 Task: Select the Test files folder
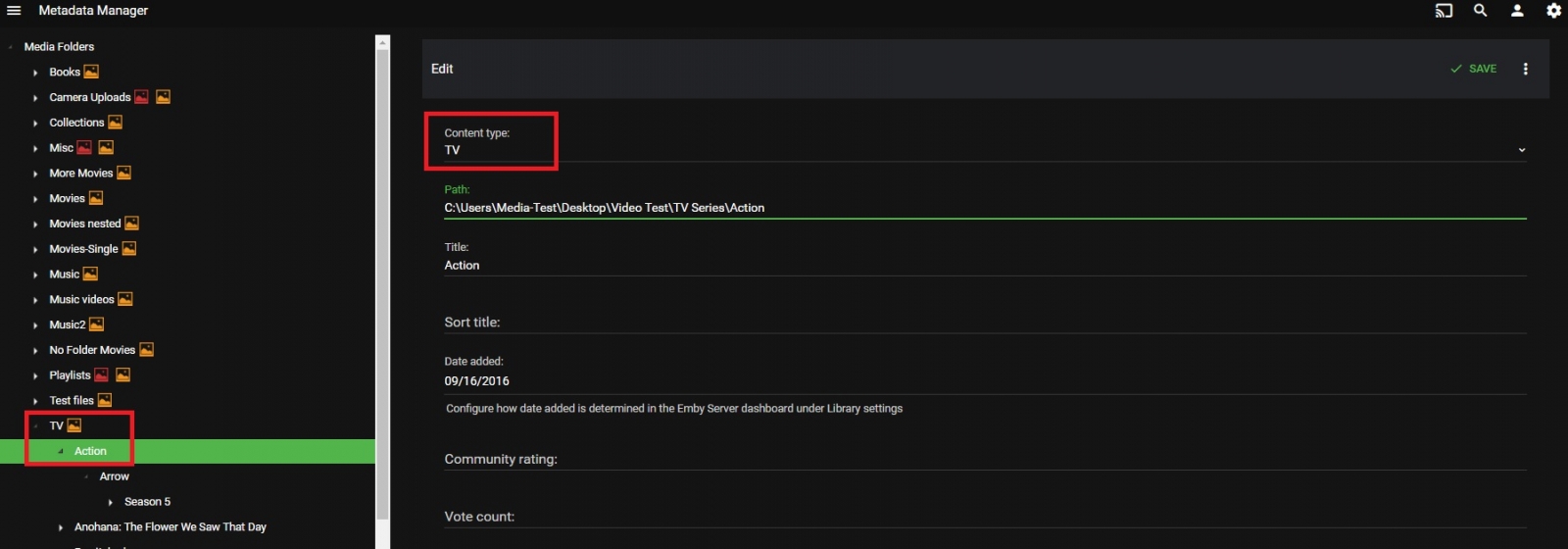(72, 400)
